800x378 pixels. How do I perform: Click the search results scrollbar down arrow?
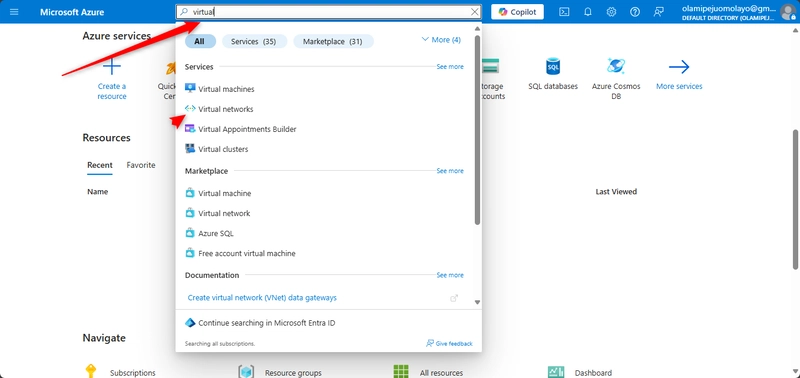pos(478,303)
